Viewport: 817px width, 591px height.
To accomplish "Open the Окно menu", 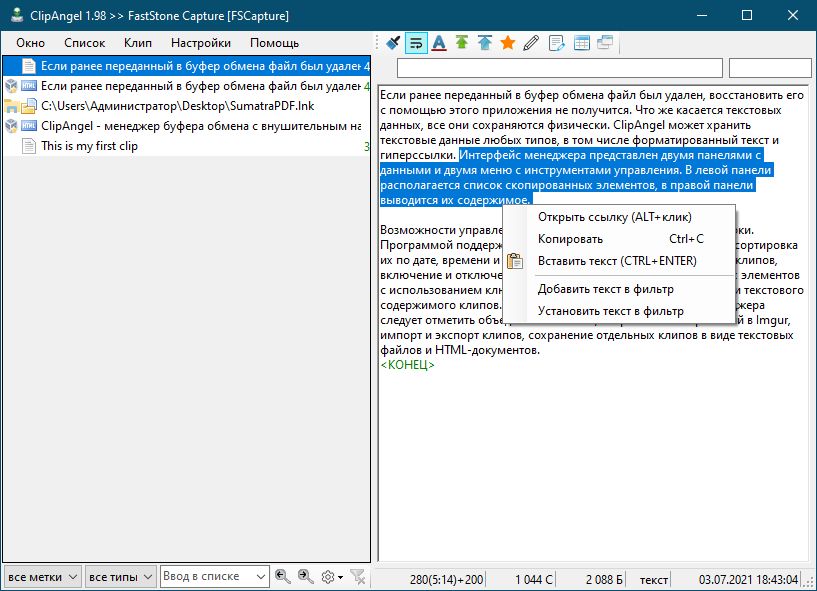I will point(30,43).
